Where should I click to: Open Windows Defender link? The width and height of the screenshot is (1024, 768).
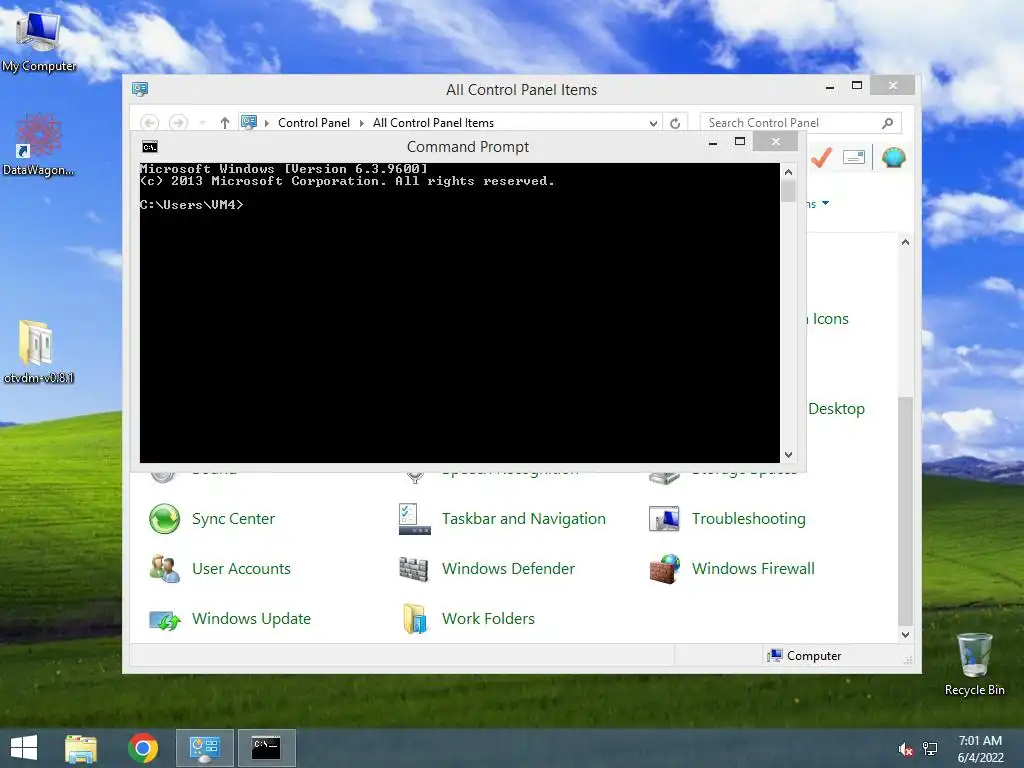click(508, 569)
